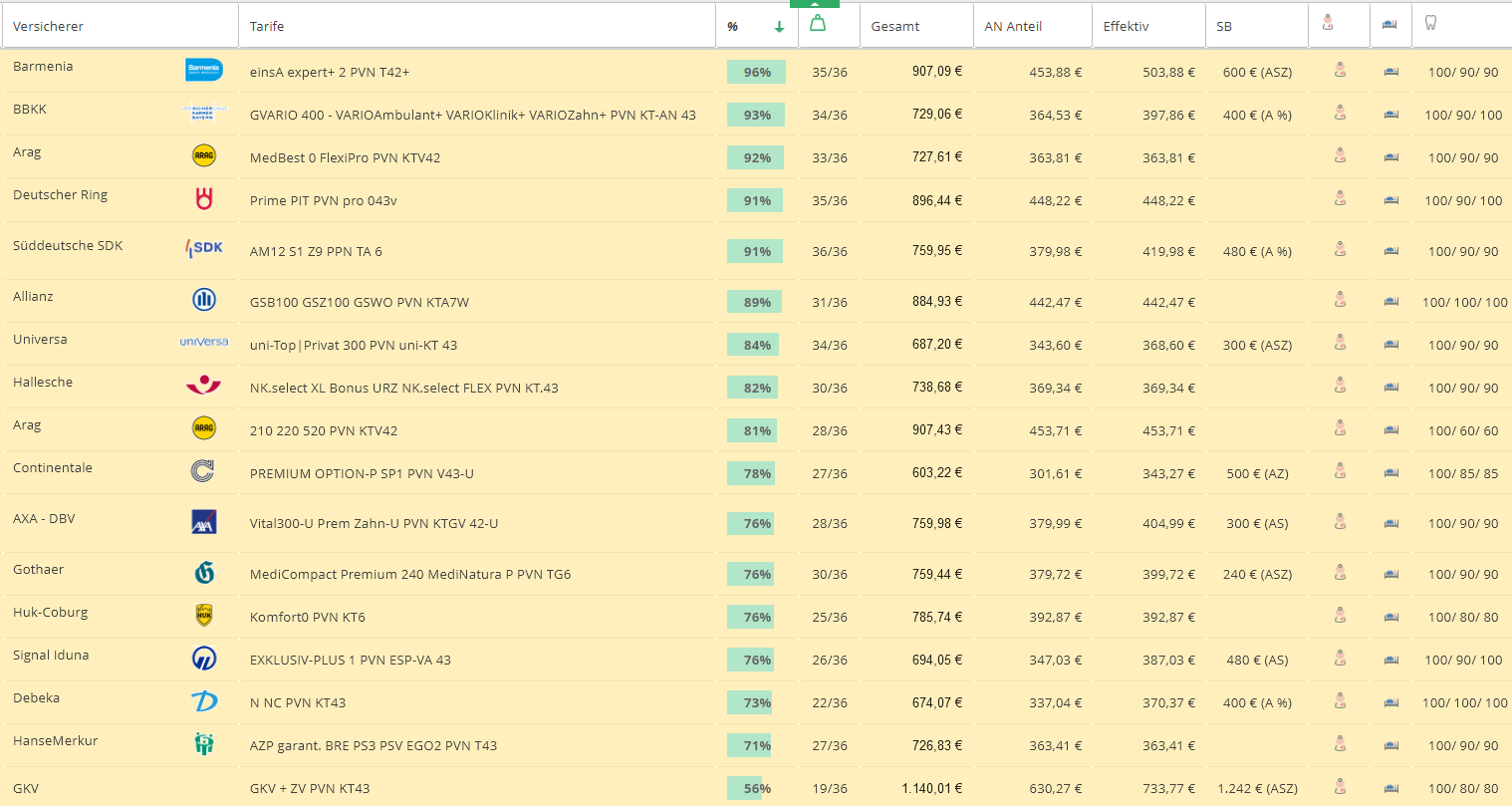
Task: Click the Allianz logo
Action: point(204,300)
